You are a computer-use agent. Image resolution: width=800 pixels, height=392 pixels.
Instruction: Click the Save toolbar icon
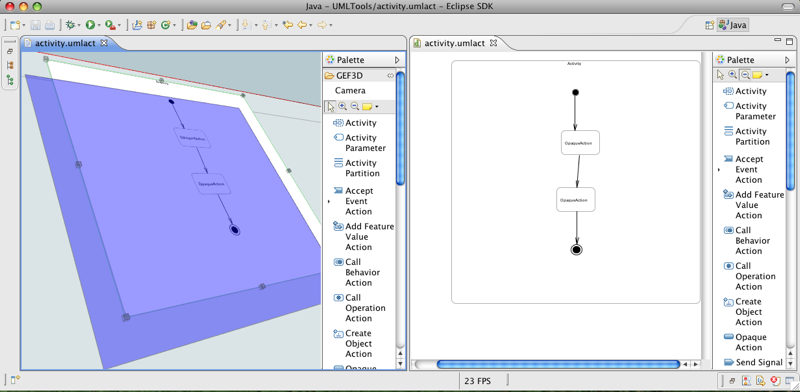pyautogui.click(x=36, y=24)
